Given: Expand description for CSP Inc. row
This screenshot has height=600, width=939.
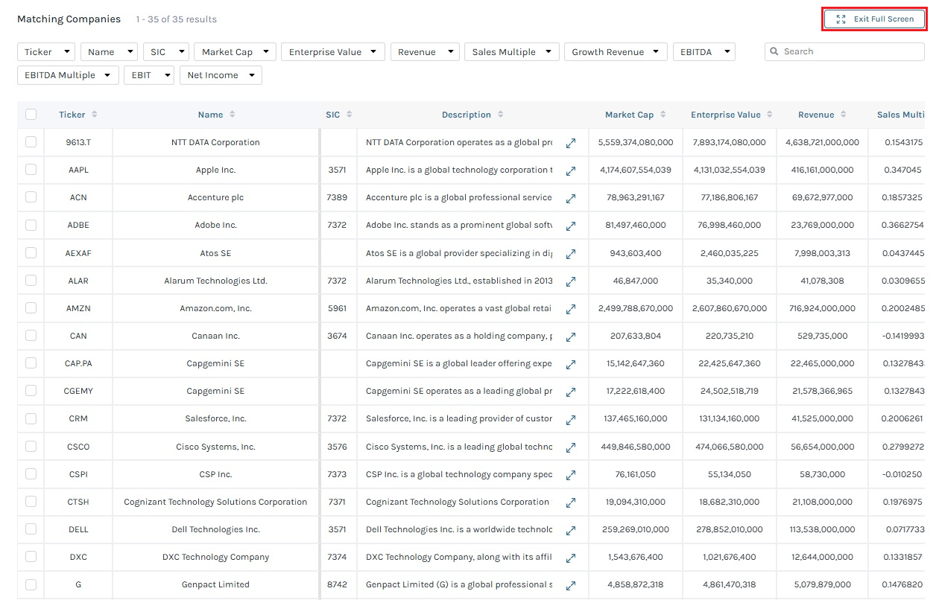Looking at the screenshot, I should (571, 475).
